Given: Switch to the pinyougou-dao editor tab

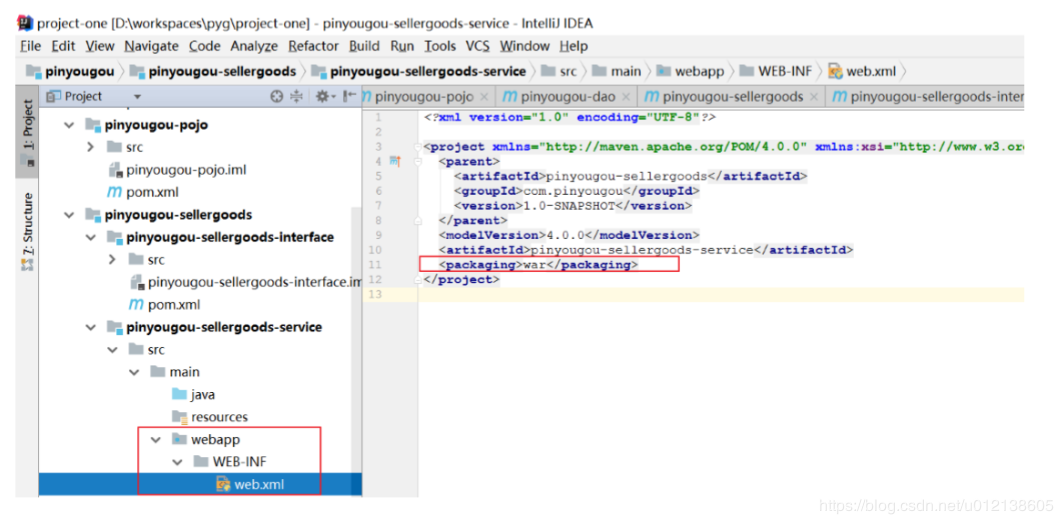Looking at the screenshot, I should (x=567, y=97).
